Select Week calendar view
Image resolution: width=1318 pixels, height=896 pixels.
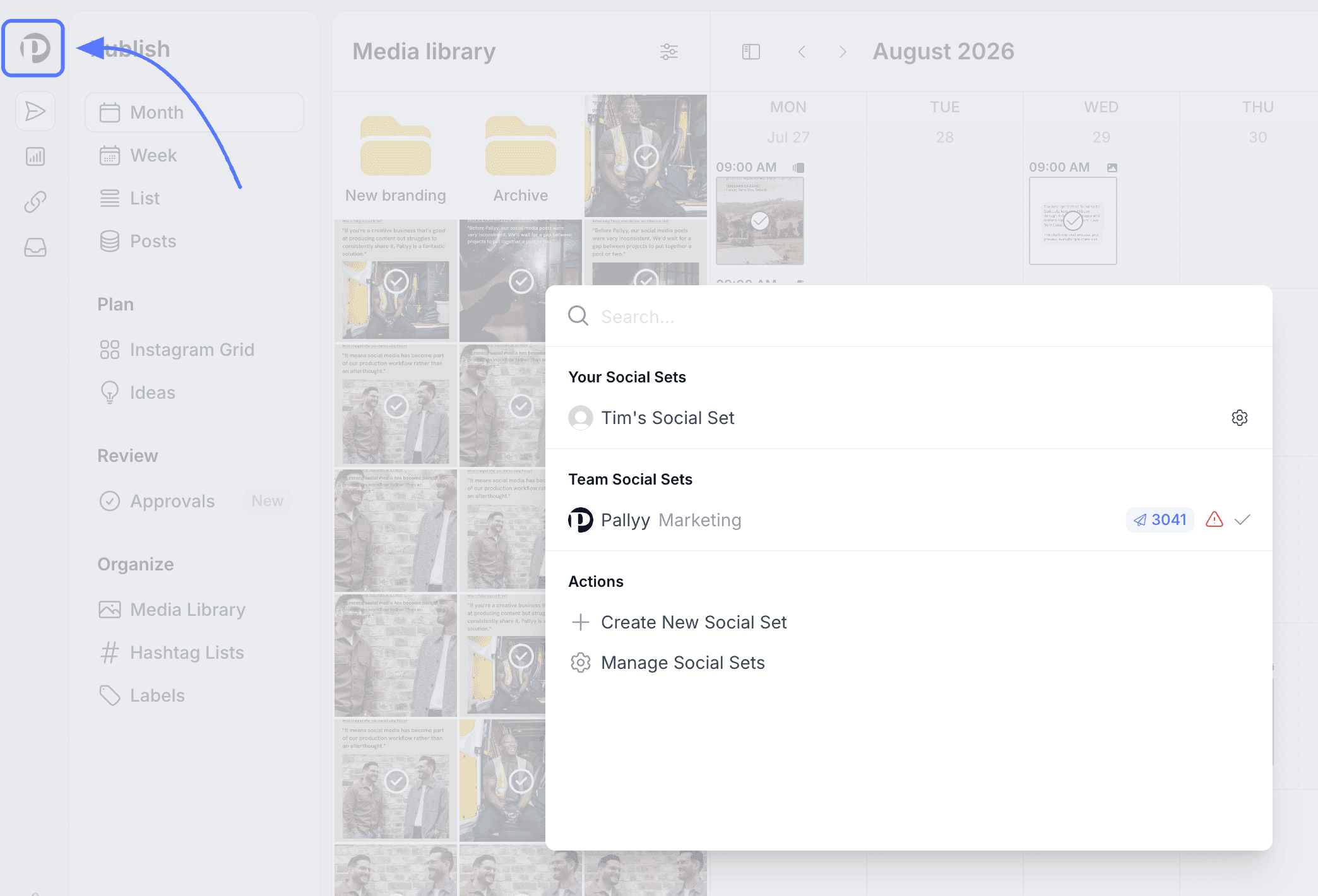point(194,155)
